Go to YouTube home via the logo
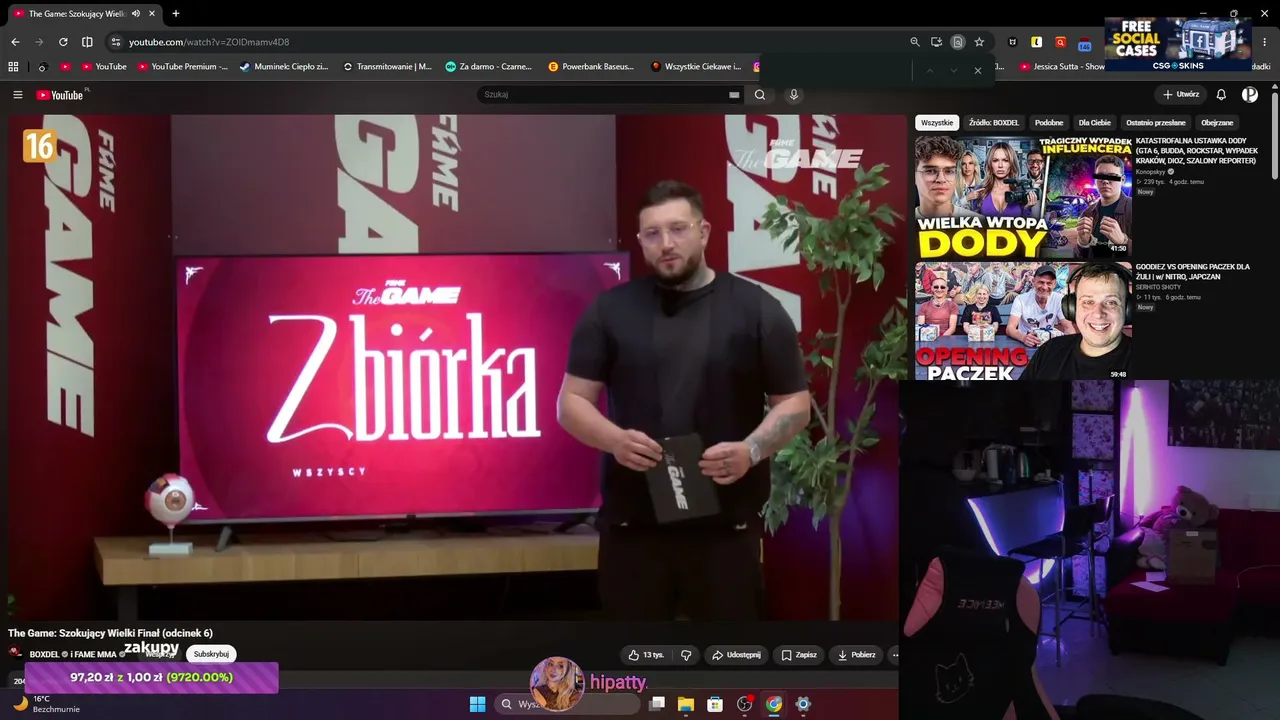The image size is (1280, 720). [x=60, y=95]
